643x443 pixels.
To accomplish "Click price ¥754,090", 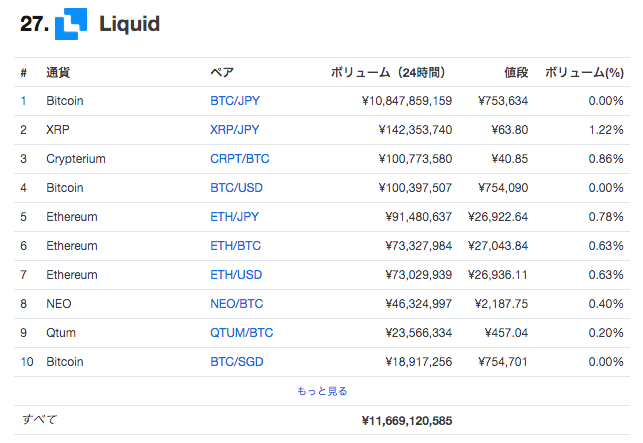I will tap(503, 188).
